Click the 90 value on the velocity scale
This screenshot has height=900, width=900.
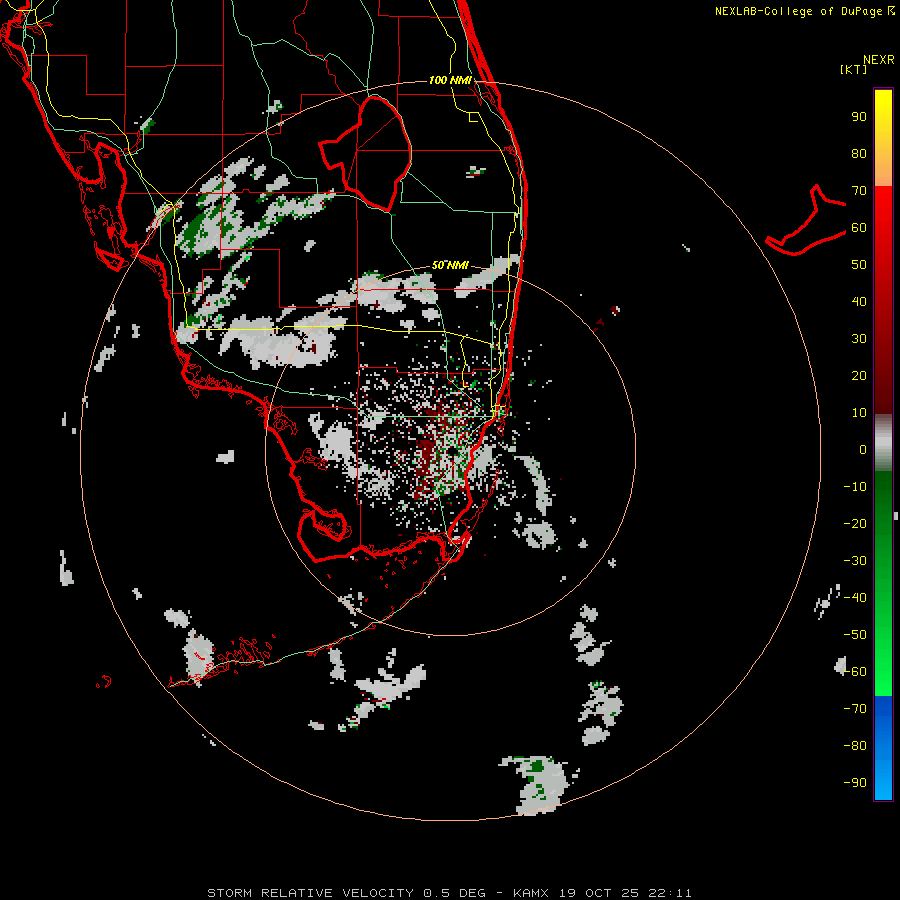tap(859, 117)
